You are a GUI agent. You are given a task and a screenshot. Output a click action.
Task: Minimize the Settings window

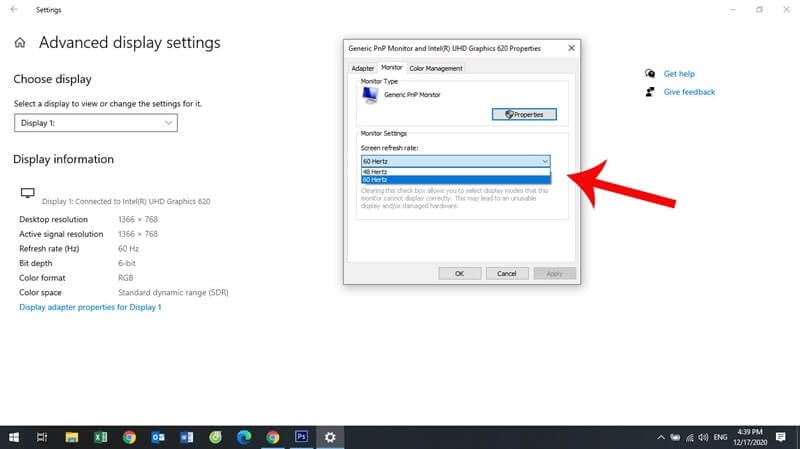coord(733,9)
